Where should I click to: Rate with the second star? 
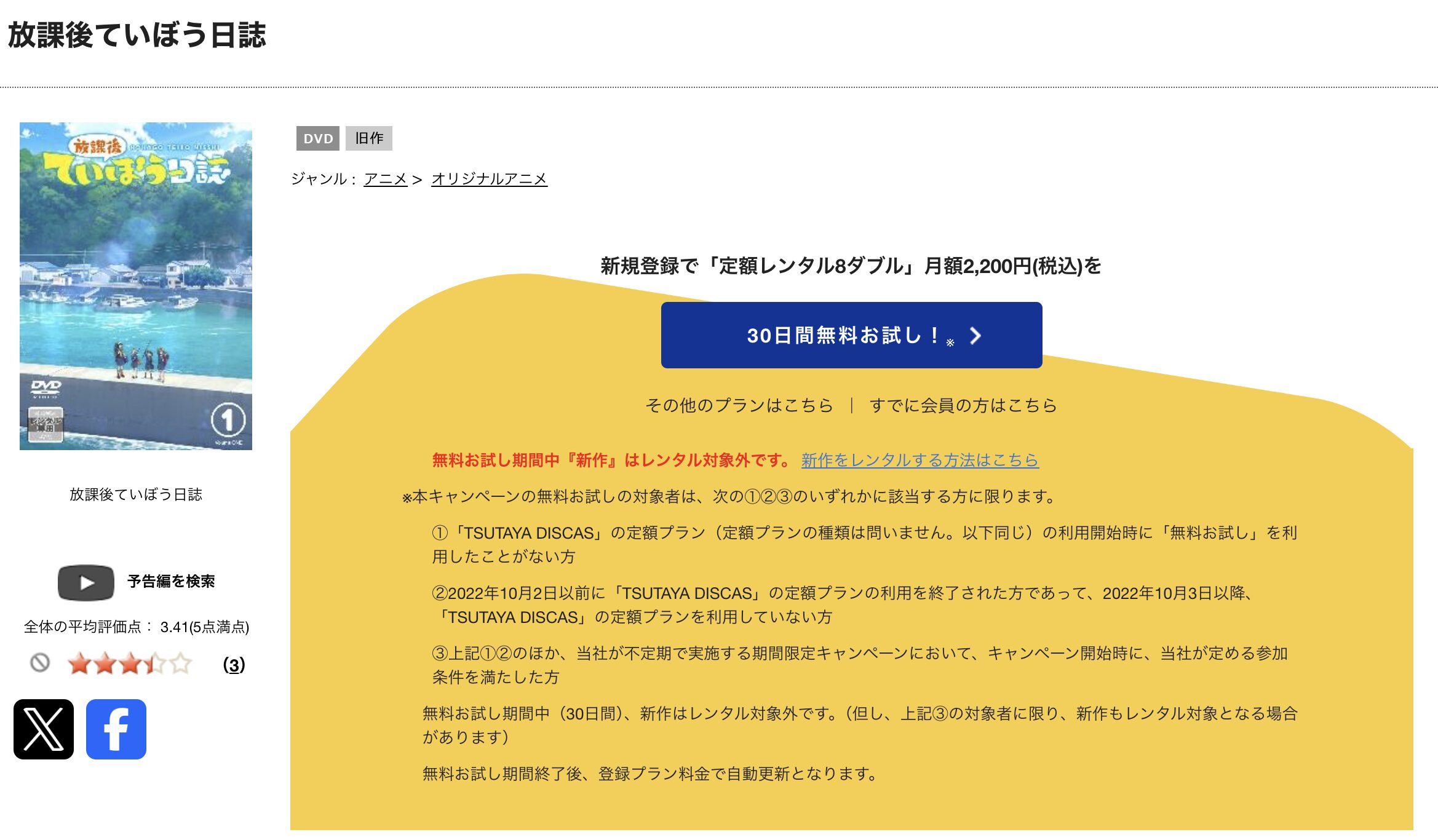(x=105, y=664)
